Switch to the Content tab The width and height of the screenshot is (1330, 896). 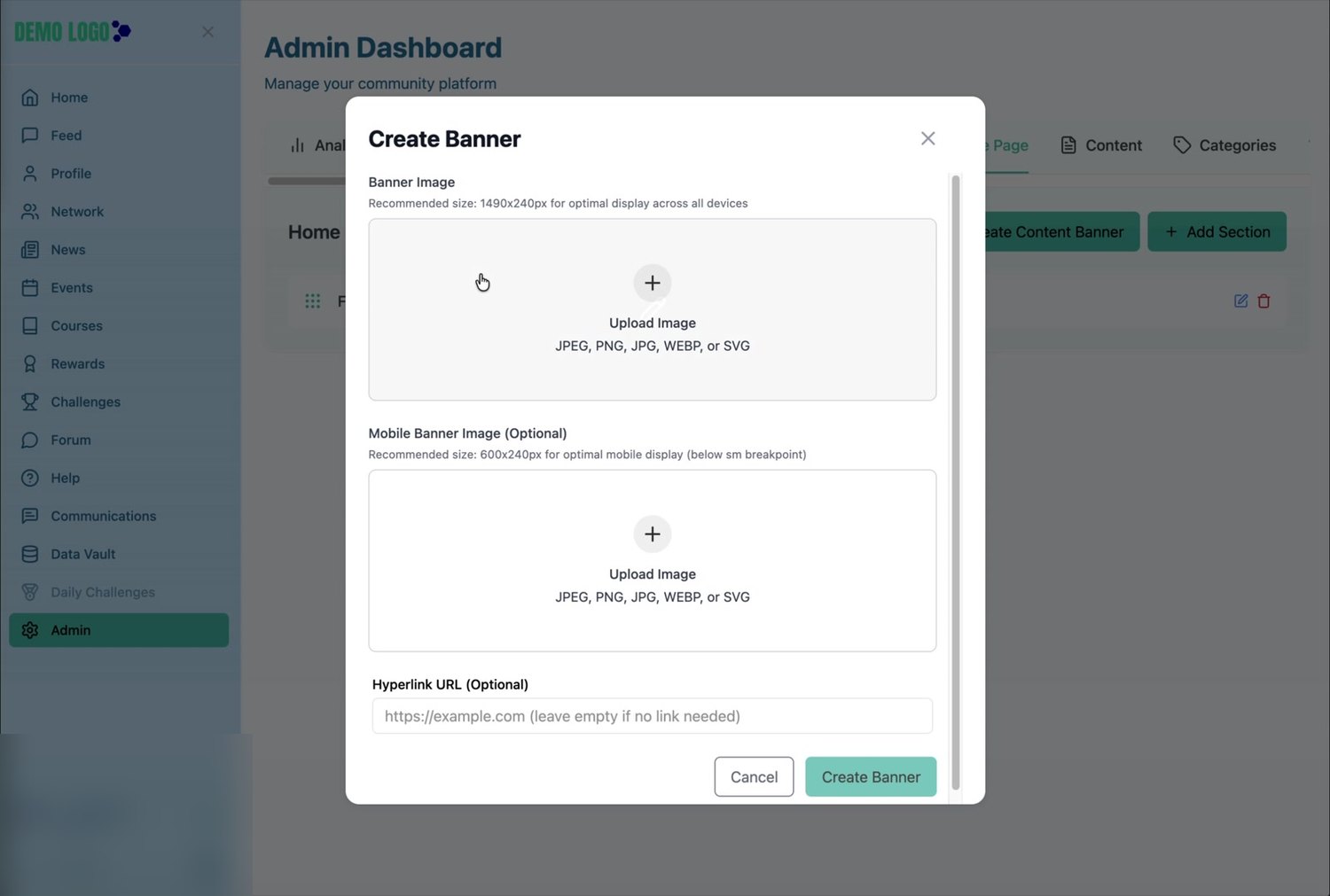1101,145
